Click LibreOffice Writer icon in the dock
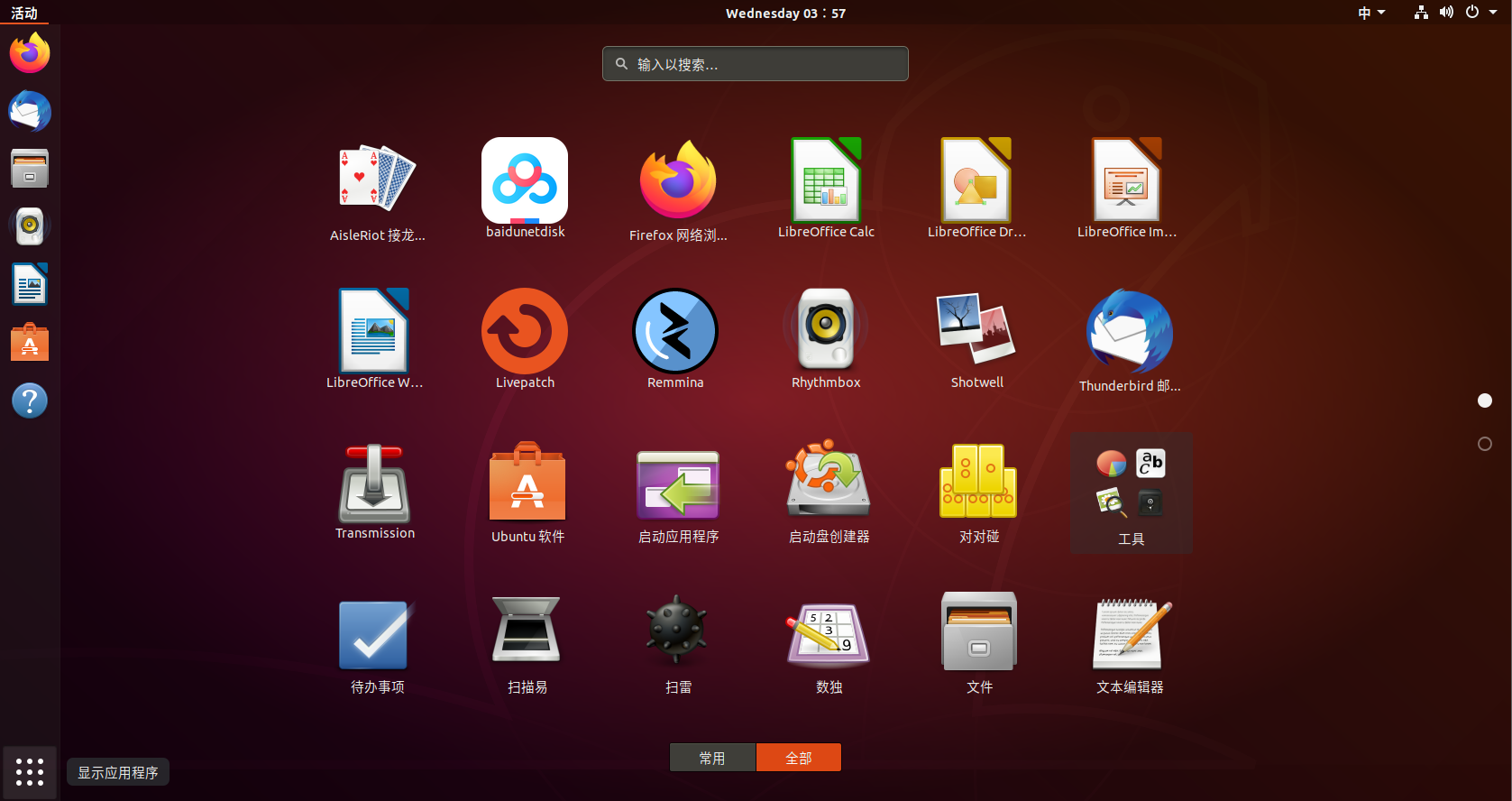 point(30,284)
